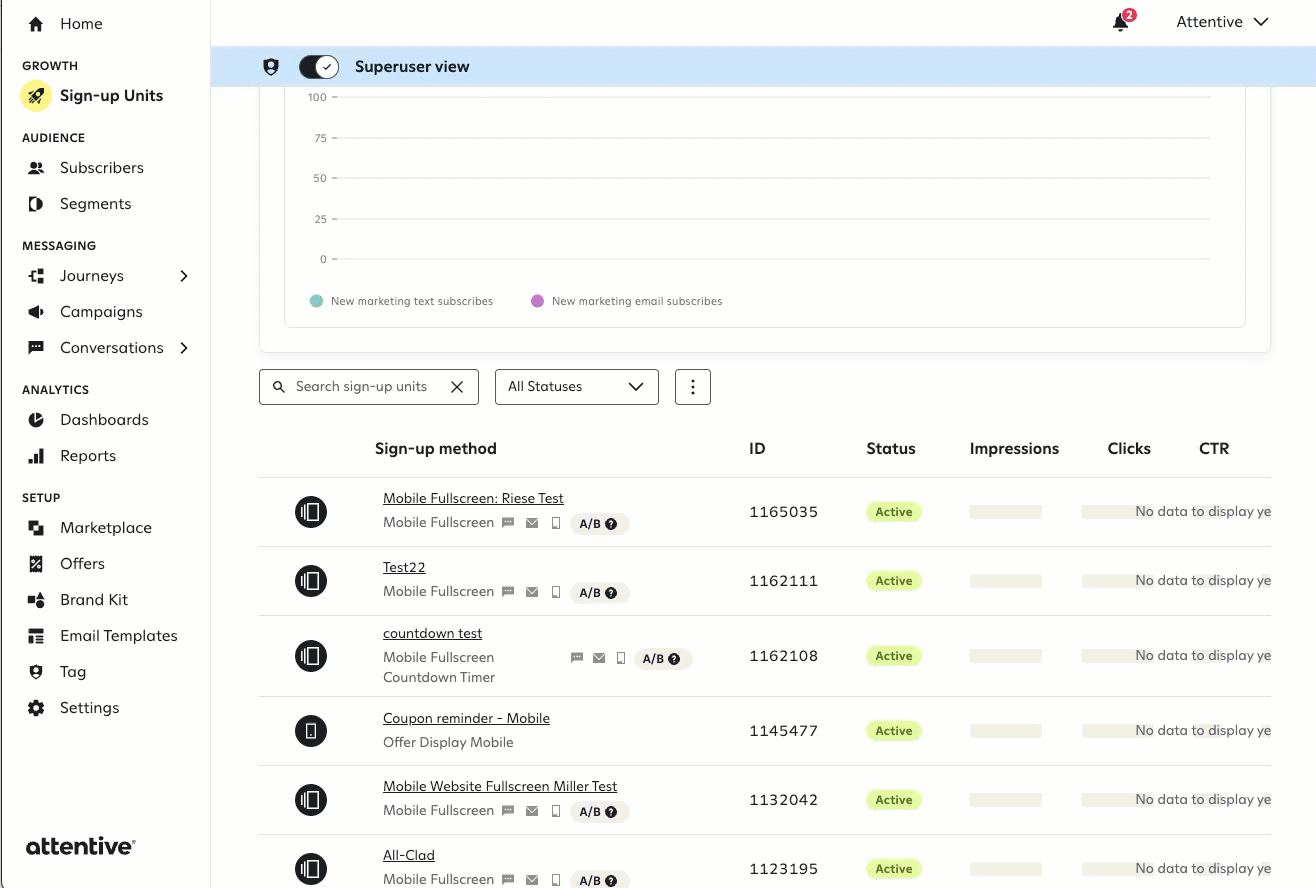Expand the Journeys submenu chevron
Screen dimensions: 1316x888
coord(184,276)
